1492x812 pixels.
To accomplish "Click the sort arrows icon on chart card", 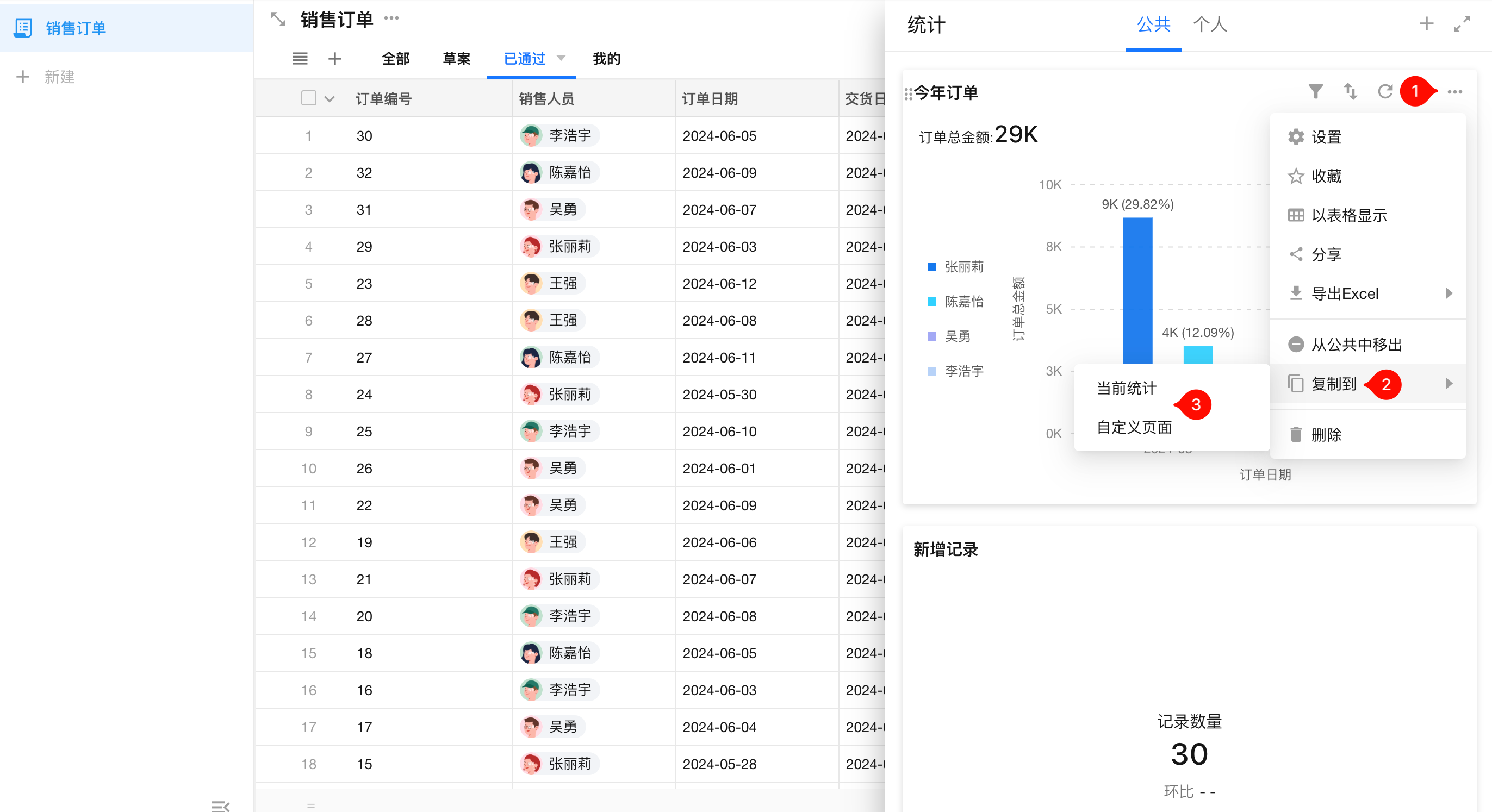I will (x=1350, y=91).
